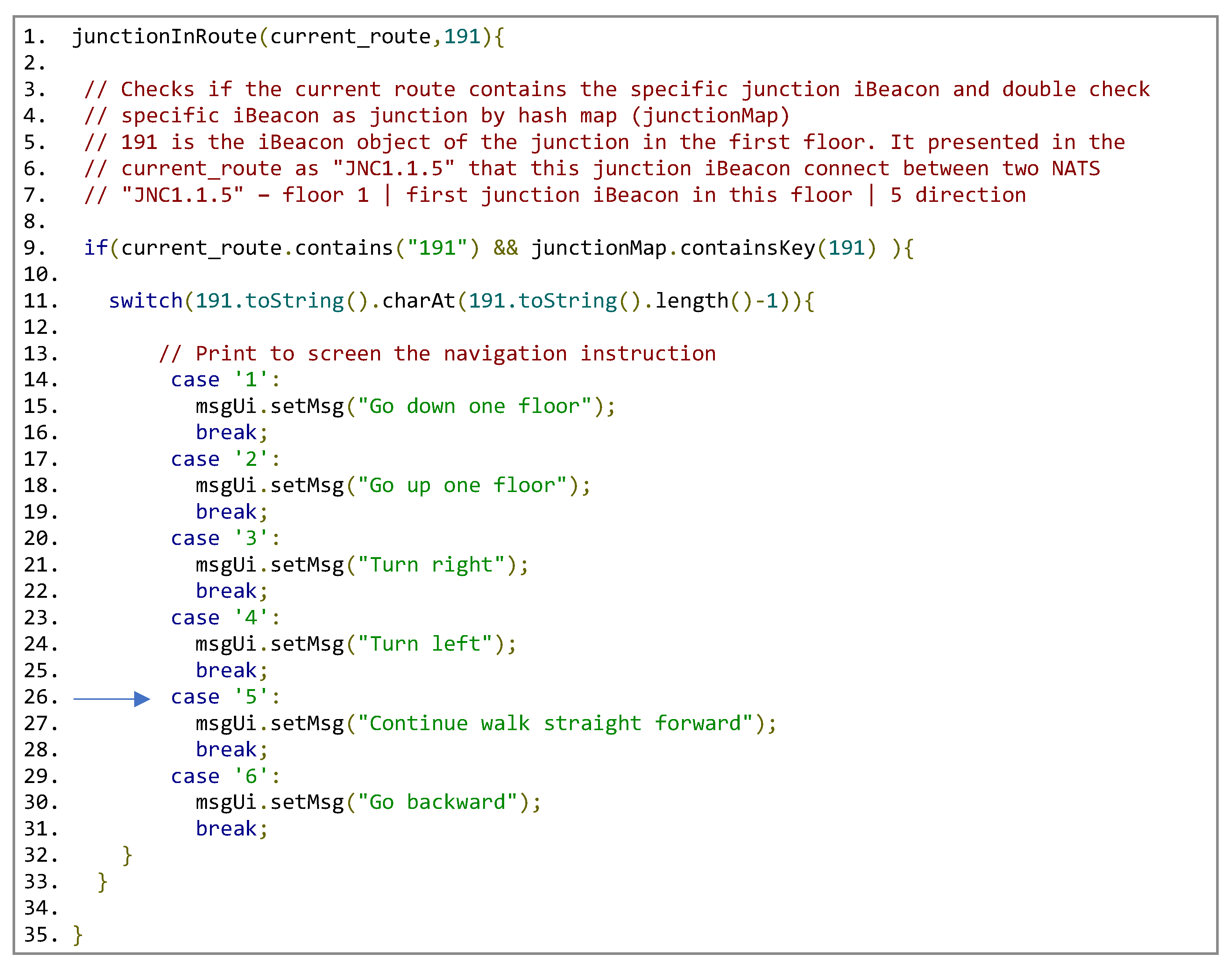Click line number 26
Image resolution: width=1232 pixels, height=966 pixels.
tap(41, 697)
